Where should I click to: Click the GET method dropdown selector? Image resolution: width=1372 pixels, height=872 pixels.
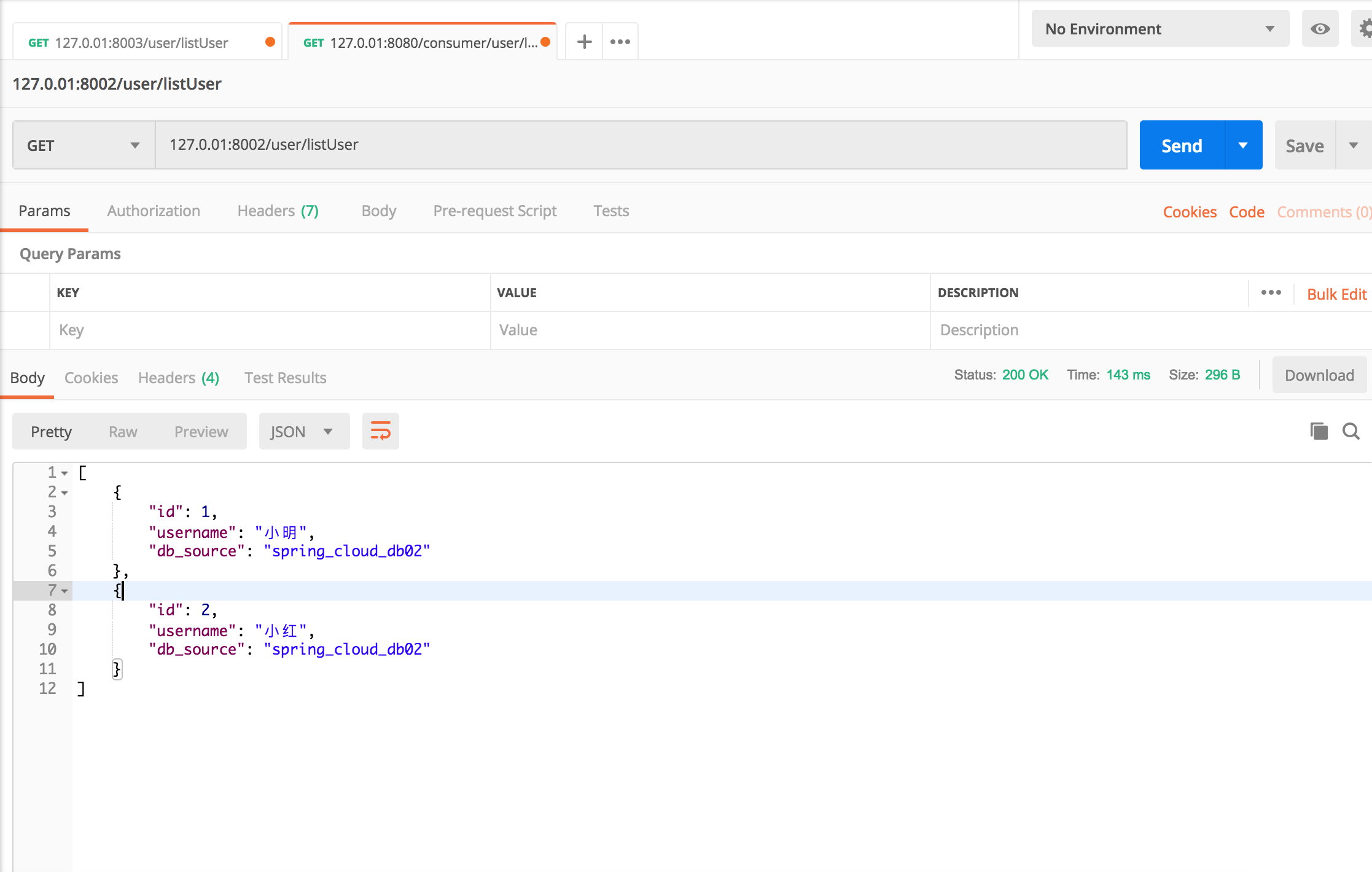(x=83, y=144)
